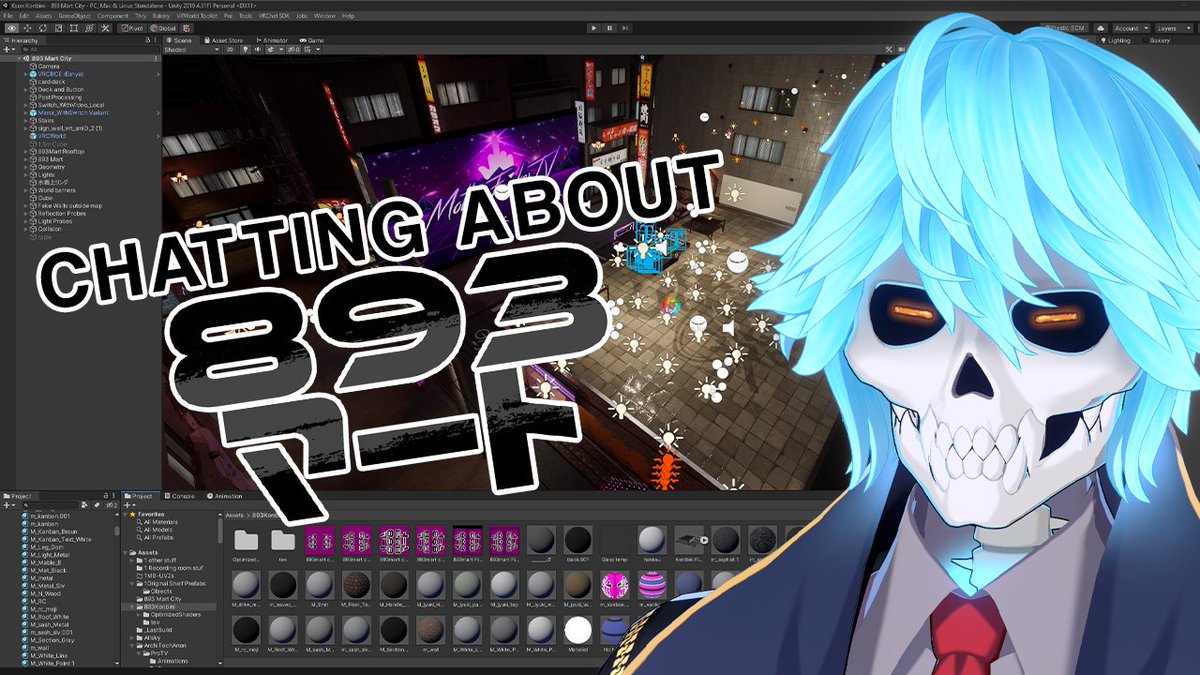Collapse the Assets folder tree
The width and height of the screenshot is (1200, 675).
click(126, 552)
